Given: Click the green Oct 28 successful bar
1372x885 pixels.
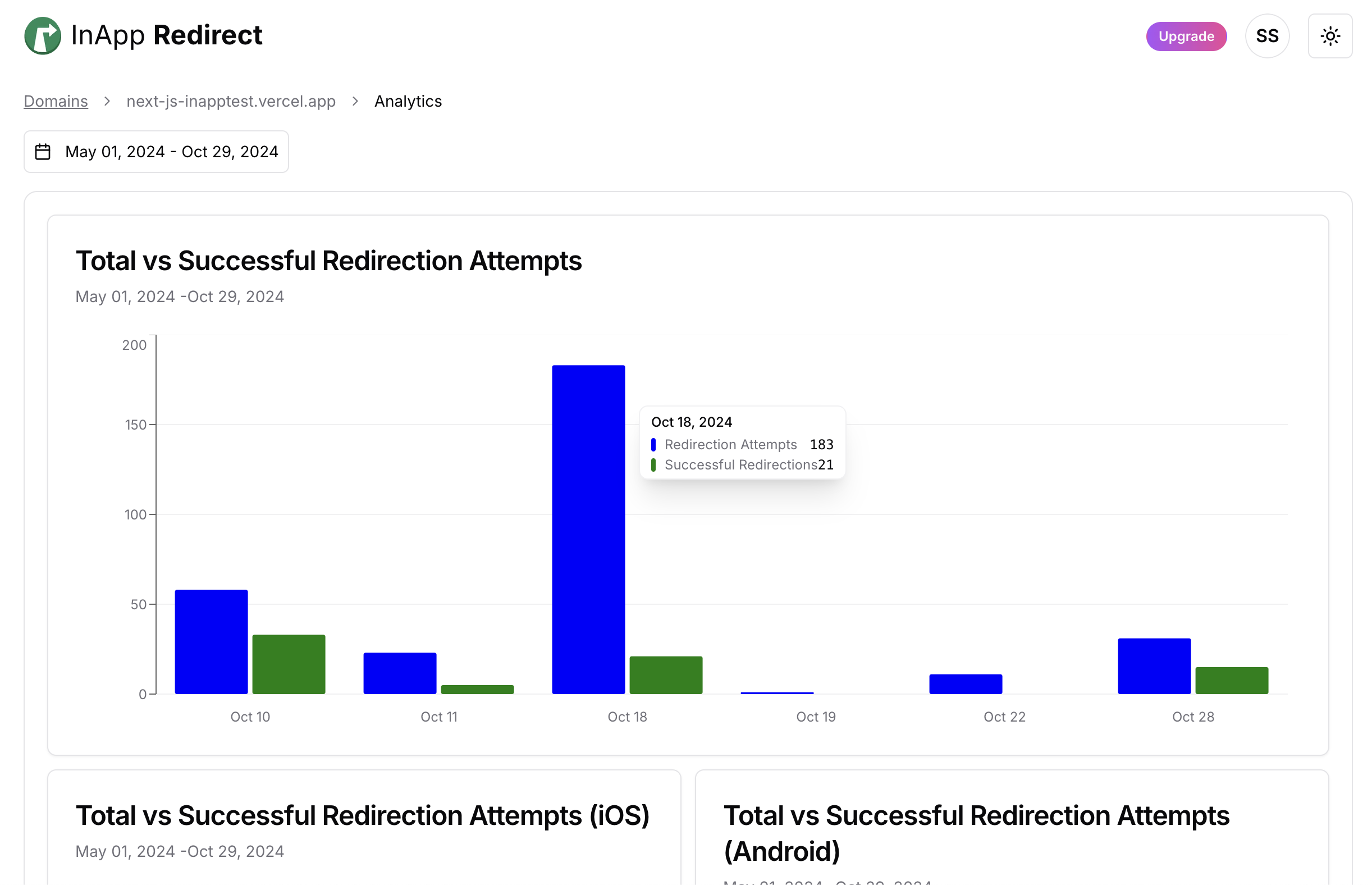Looking at the screenshot, I should [1232, 681].
